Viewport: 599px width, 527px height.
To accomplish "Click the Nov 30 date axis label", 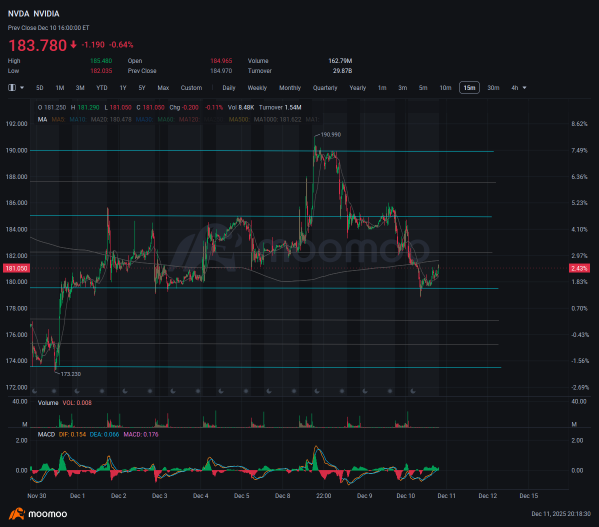I will [x=37, y=496].
